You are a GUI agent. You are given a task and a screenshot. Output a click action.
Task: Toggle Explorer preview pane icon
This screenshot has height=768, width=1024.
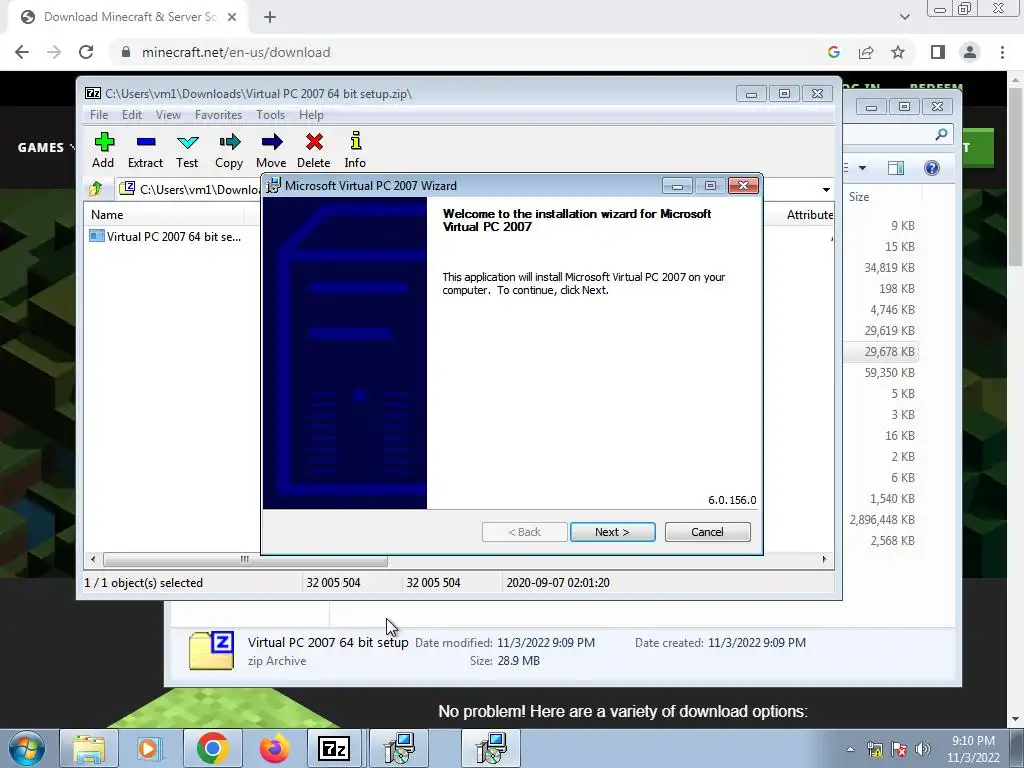(x=896, y=168)
